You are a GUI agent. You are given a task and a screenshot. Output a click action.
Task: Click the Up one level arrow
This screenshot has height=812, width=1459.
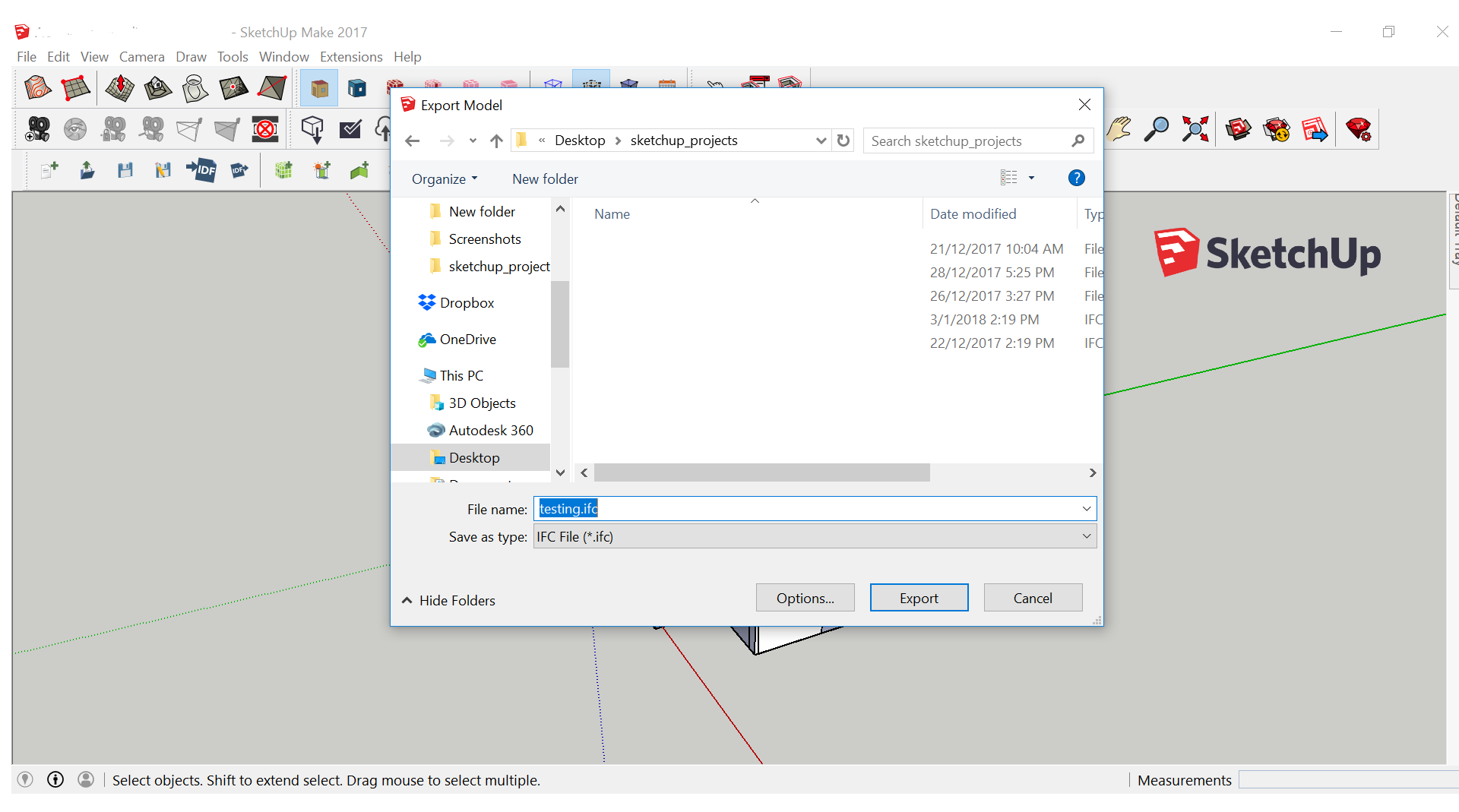(496, 141)
